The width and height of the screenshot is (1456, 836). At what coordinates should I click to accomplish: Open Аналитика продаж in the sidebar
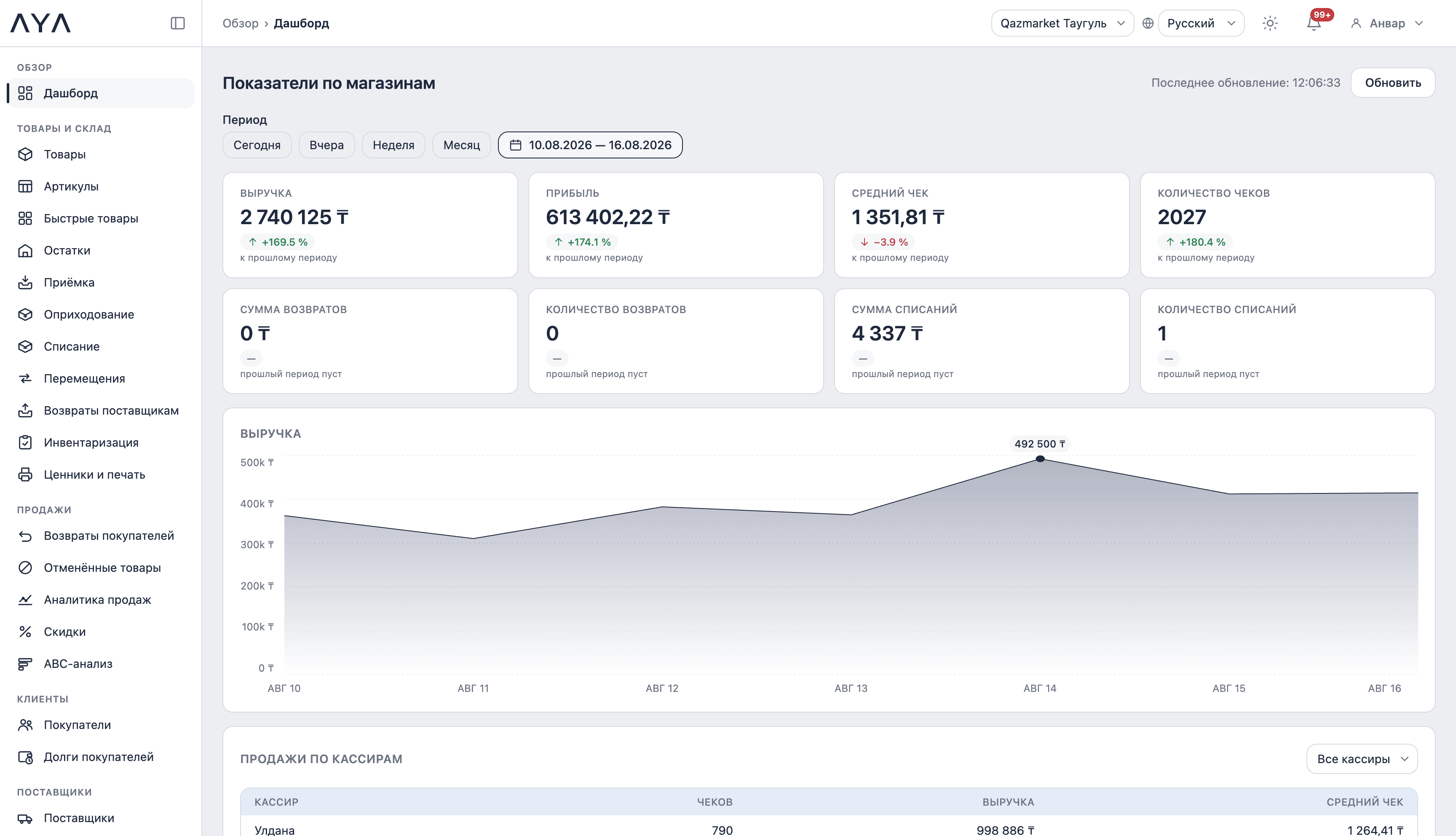click(x=100, y=600)
